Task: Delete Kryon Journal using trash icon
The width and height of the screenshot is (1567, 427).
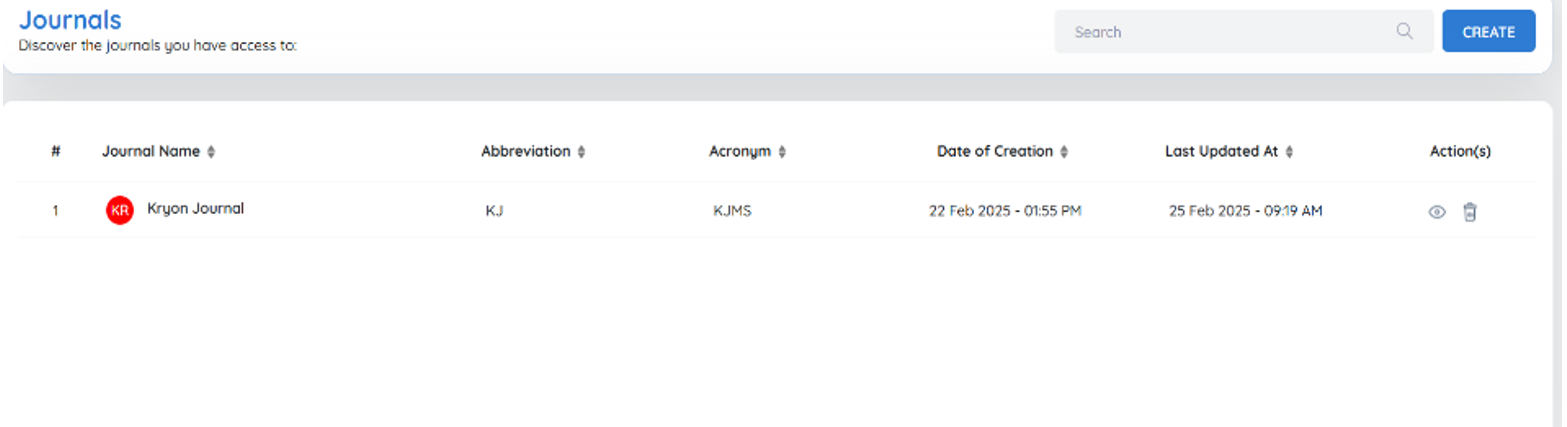Action: (1469, 212)
